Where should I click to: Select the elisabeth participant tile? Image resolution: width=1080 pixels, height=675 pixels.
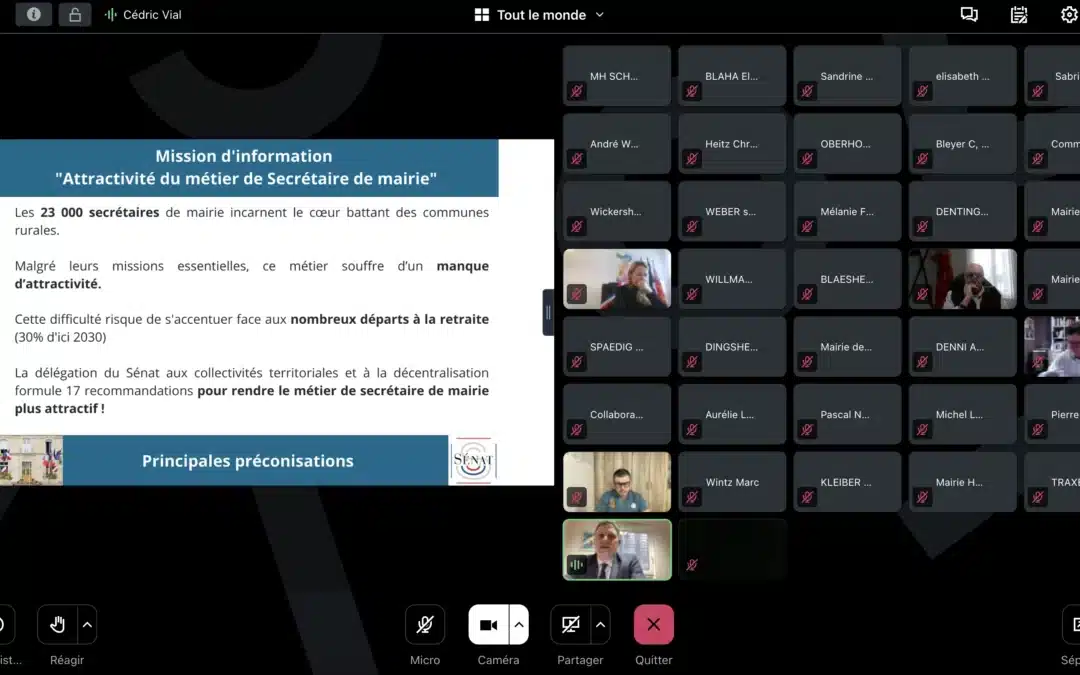(963, 76)
